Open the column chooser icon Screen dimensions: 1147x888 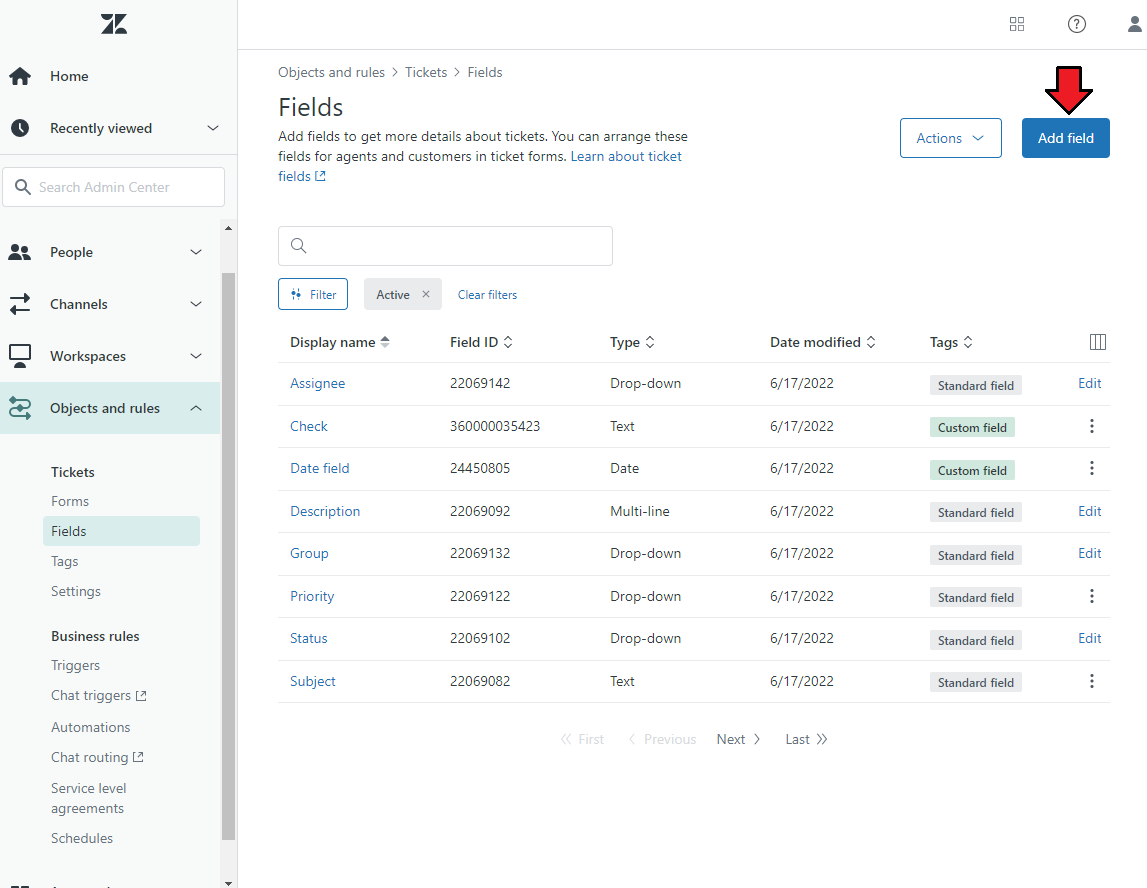(x=1097, y=342)
